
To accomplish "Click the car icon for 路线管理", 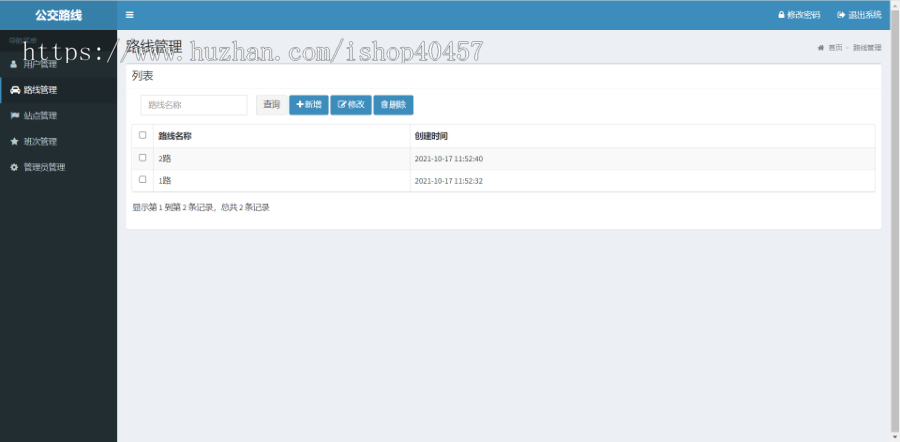I will [15, 90].
